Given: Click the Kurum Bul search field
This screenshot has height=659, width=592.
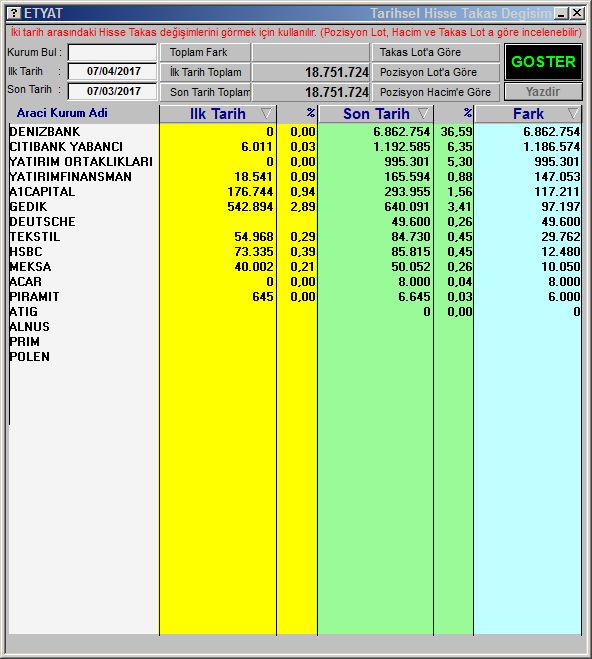Looking at the screenshot, I should [112, 53].
